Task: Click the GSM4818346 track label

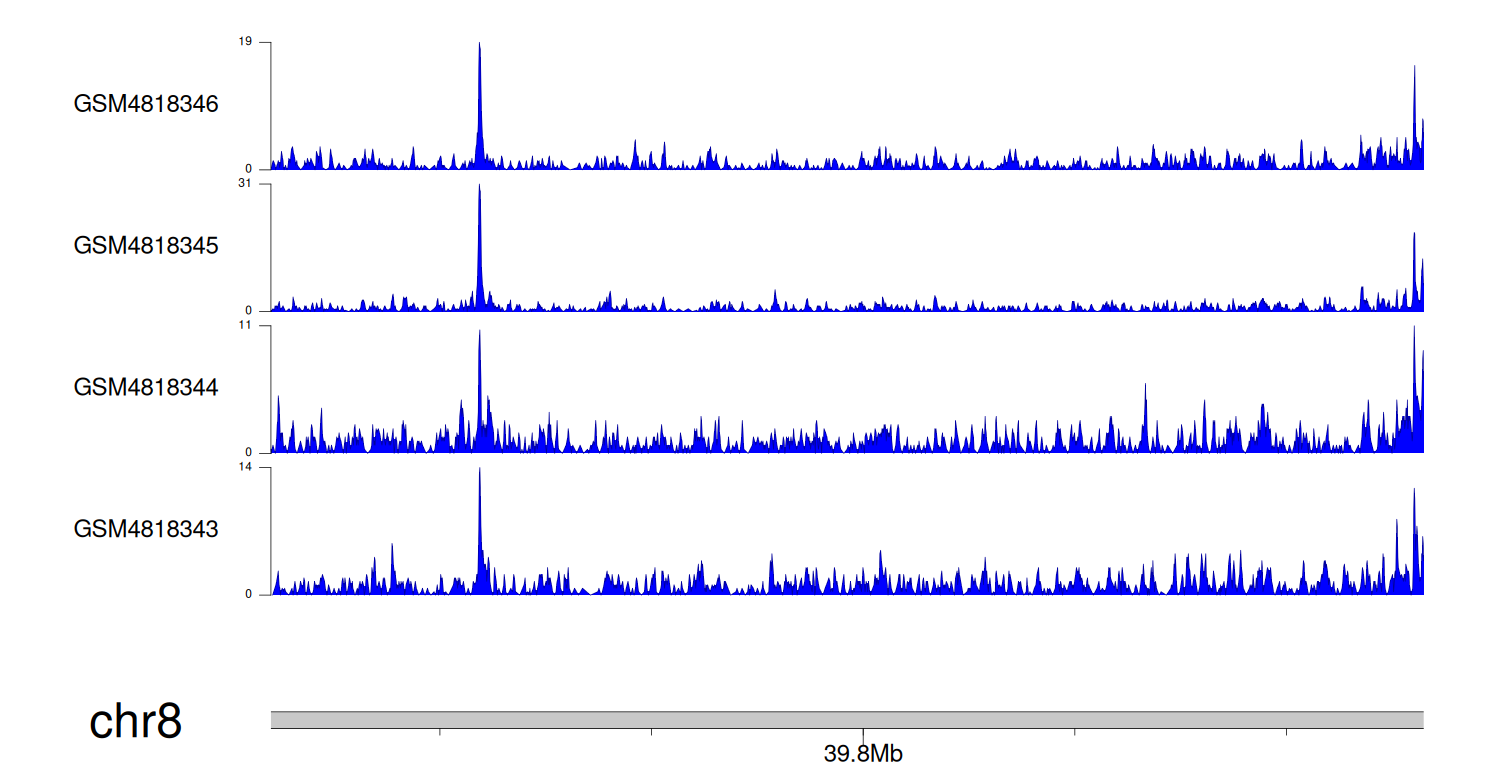Action: tap(146, 104)
